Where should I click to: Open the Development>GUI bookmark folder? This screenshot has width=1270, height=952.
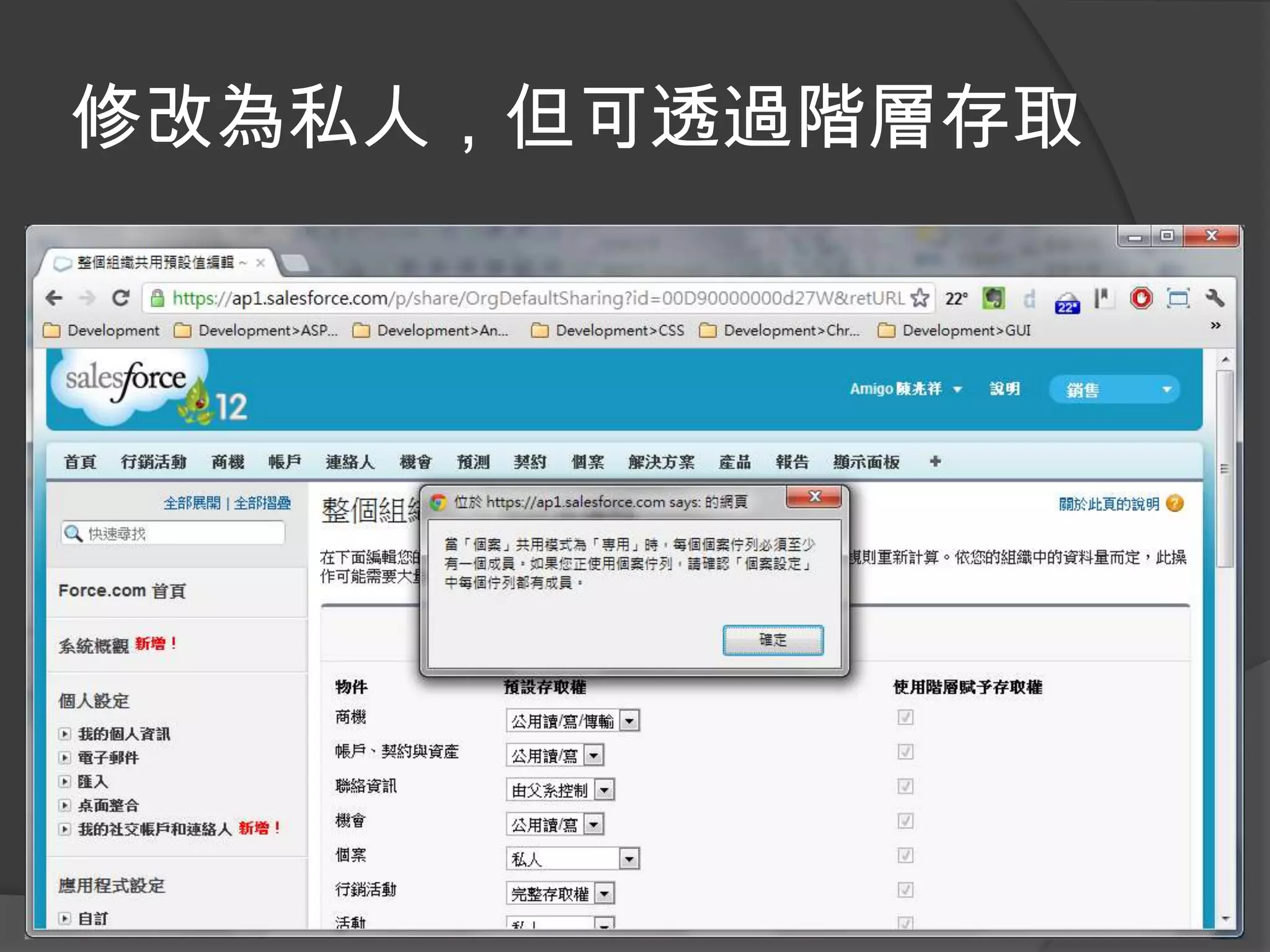click(x=955, y=330)
